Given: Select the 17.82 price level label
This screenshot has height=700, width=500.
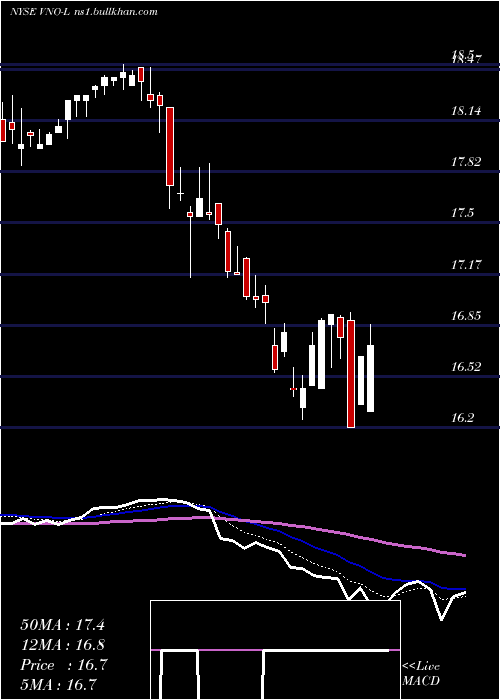Looking at the screenshot, I should tap(466, 162).
